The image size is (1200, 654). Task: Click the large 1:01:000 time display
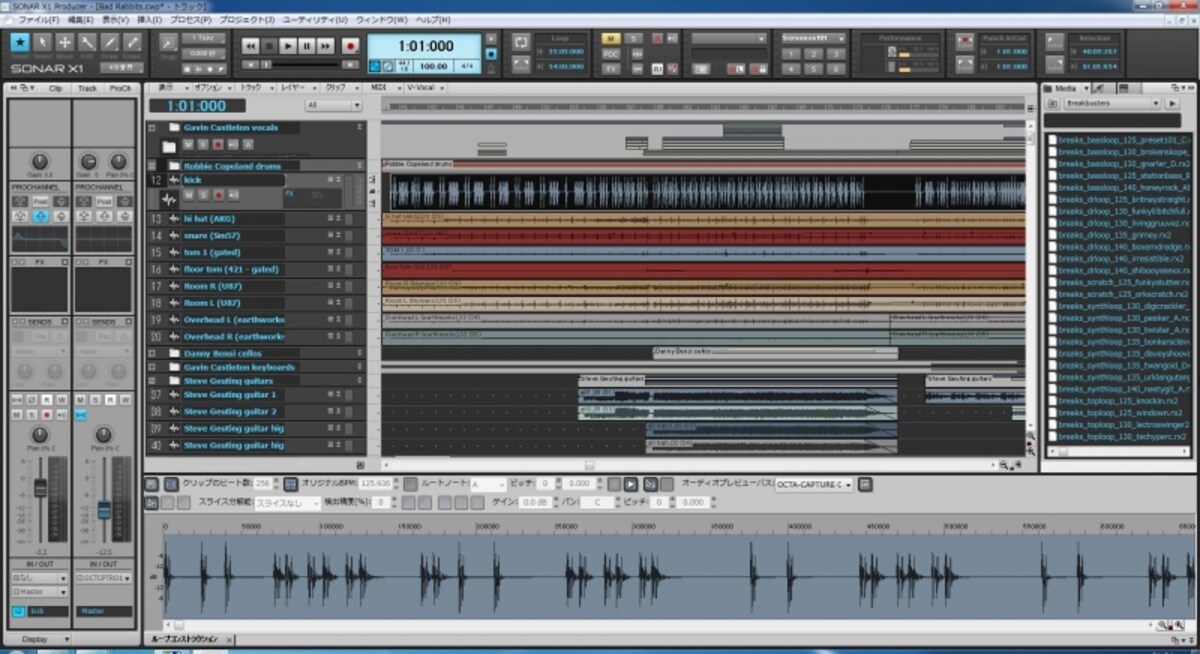coord(426,46)
